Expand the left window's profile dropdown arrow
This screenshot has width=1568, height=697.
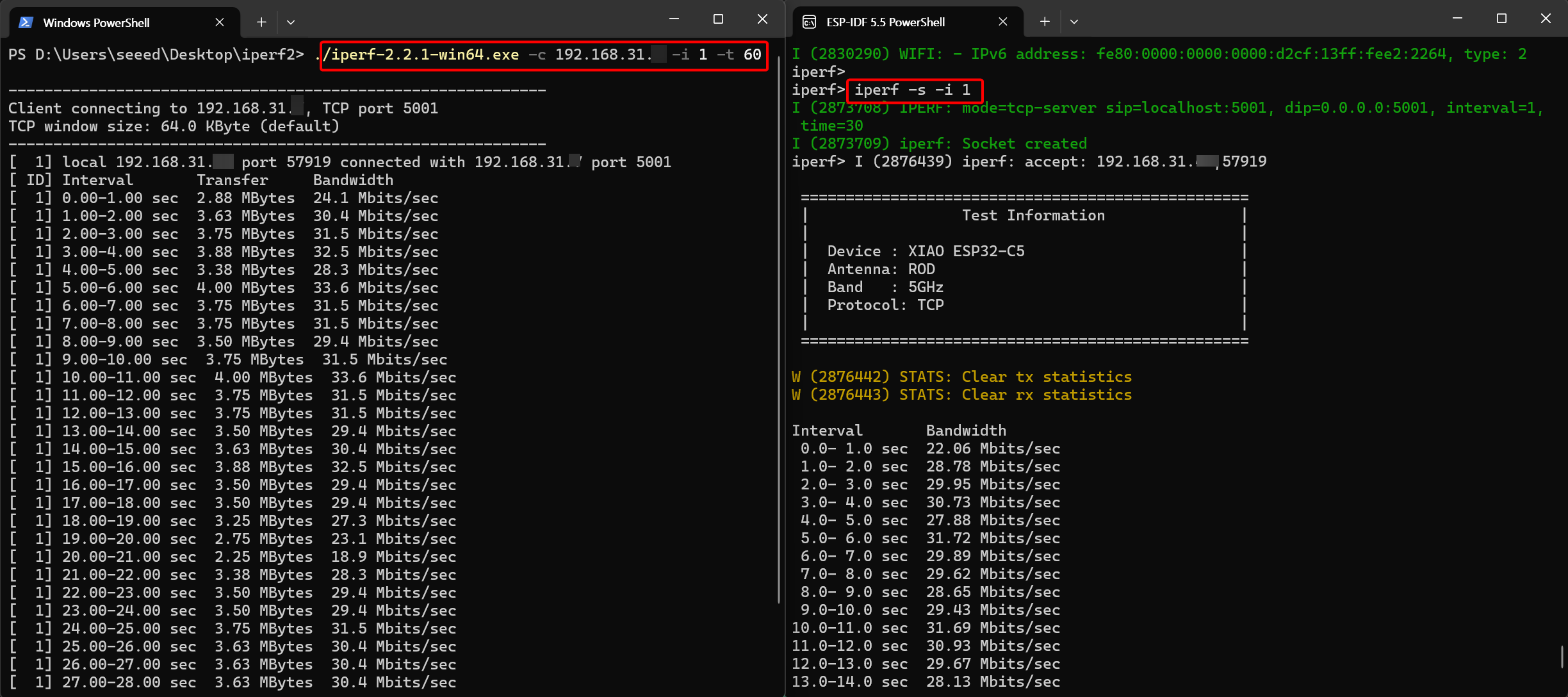click(291, 22)
